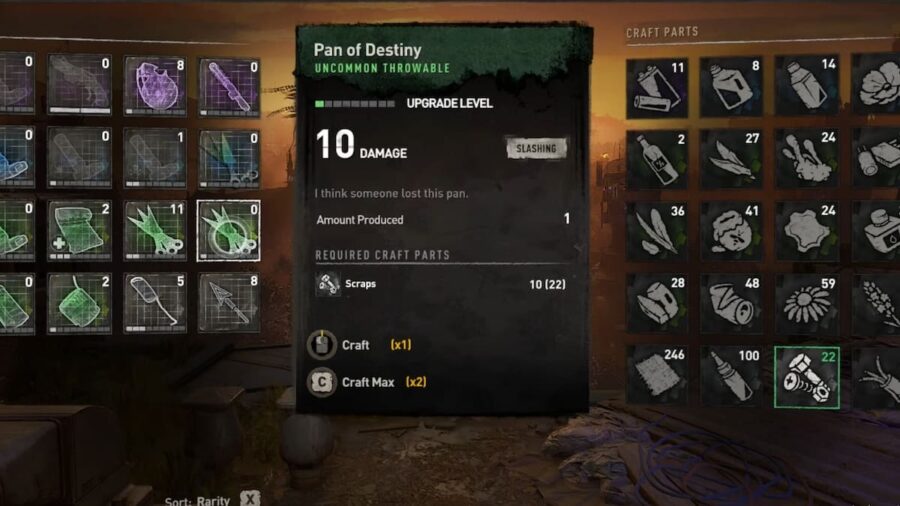Select the green bandage roll blueprint tile
Viewport: 900px width, 506px height.
tap(79, 231)
